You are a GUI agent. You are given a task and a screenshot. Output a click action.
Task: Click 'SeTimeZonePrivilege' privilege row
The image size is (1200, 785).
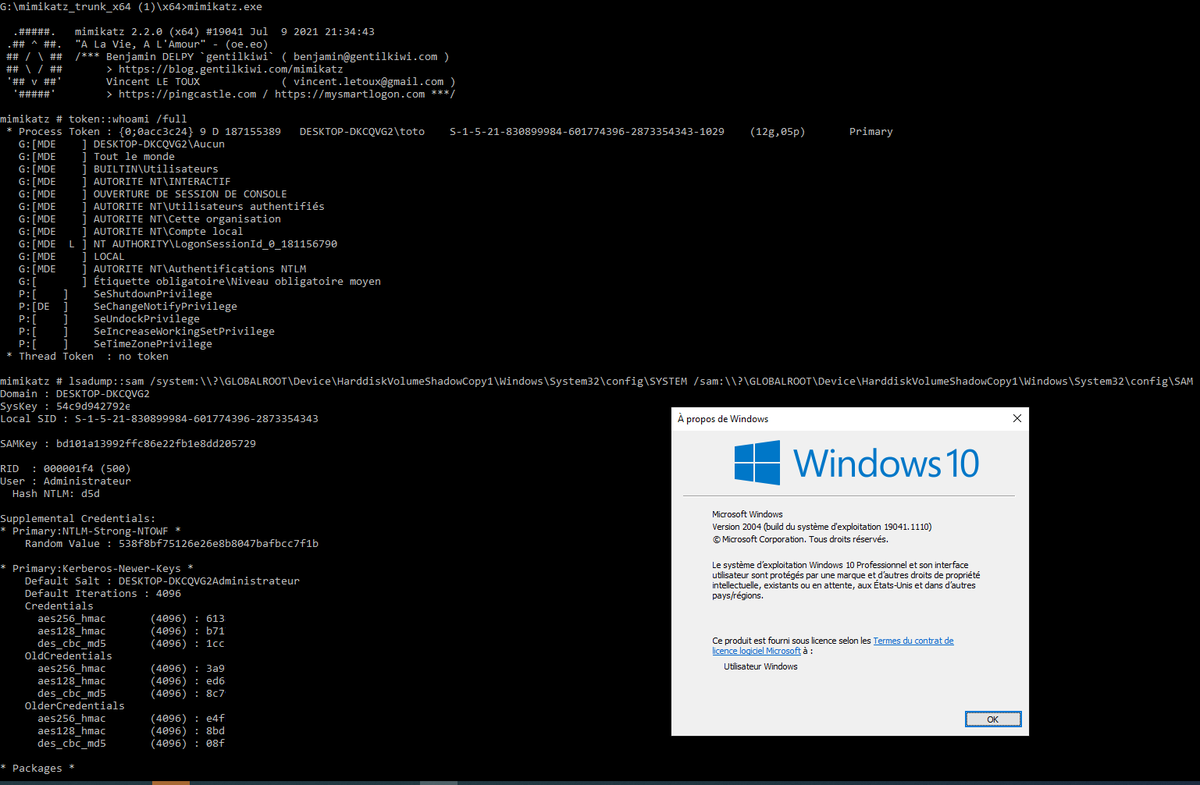116,344
